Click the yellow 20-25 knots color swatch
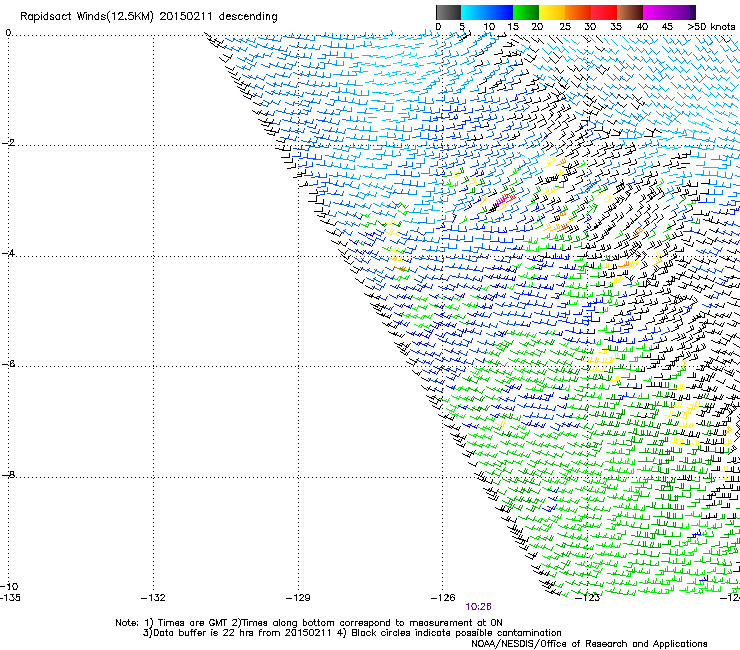The height and width of the screenshot is (650, 740). pos(552,12)
